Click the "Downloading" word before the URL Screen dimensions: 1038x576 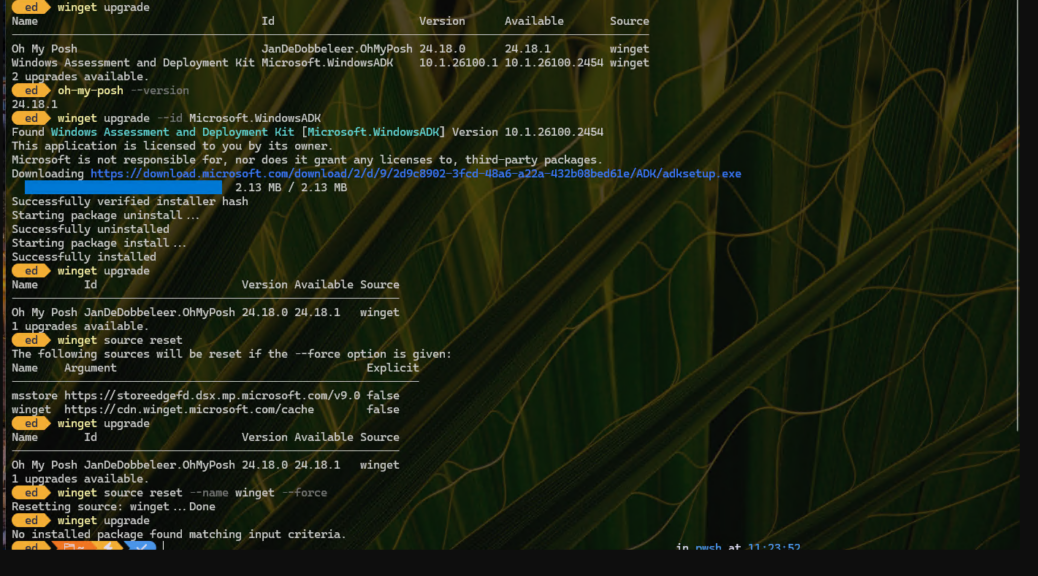pos(48,174)
